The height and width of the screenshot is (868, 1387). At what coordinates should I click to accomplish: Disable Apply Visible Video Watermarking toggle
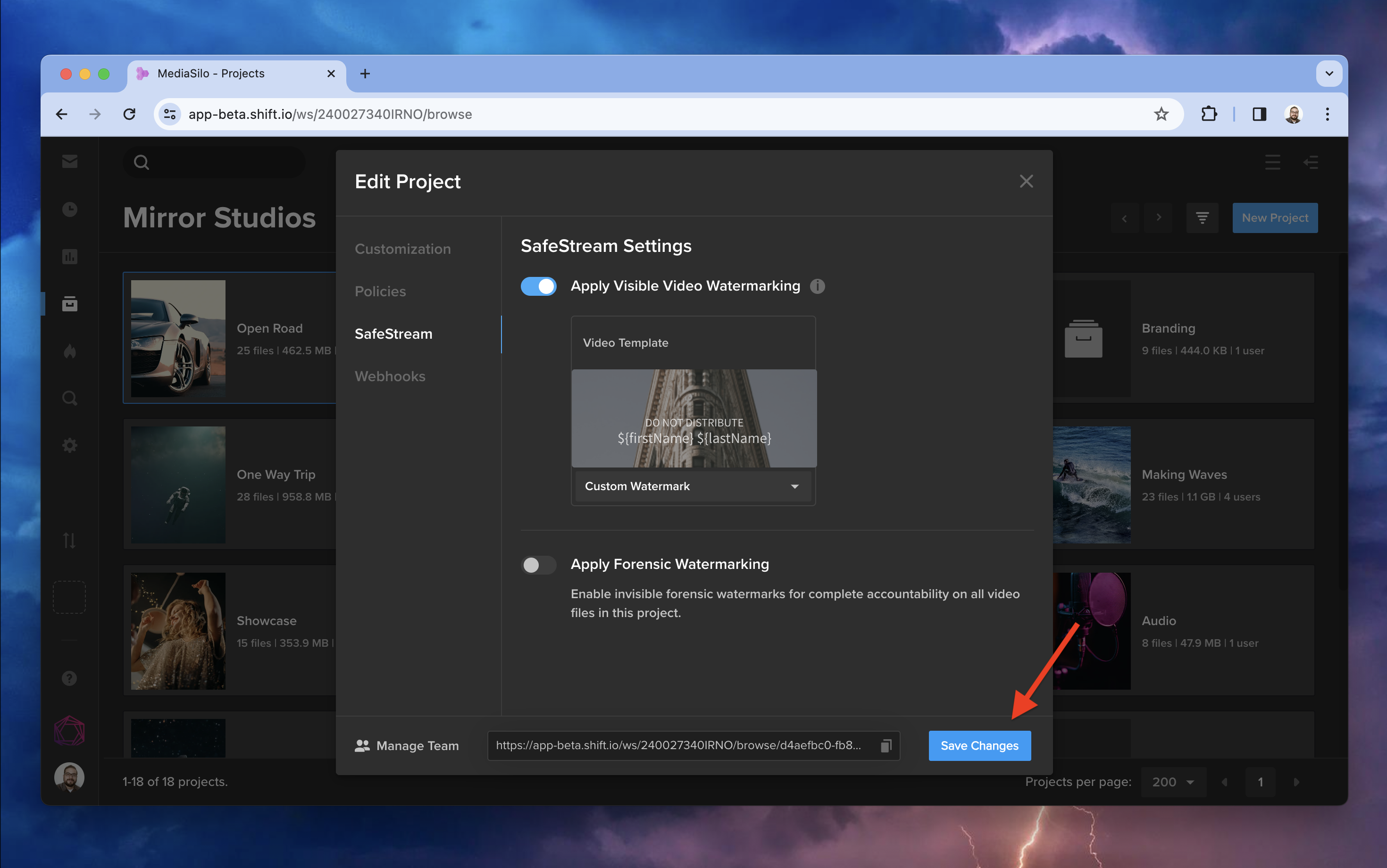tap(538, 286)
